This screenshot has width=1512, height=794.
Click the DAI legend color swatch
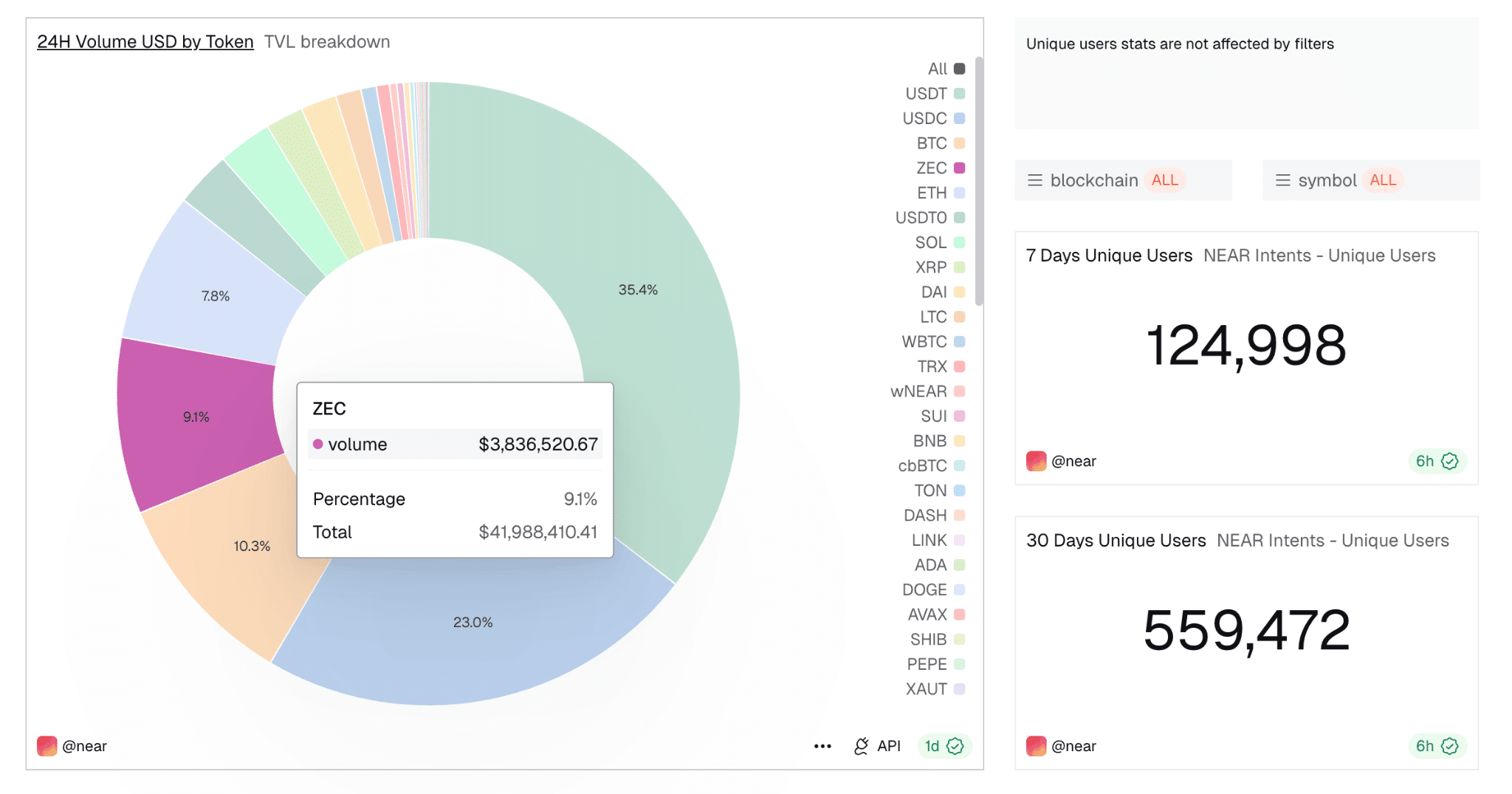[960, 292]
